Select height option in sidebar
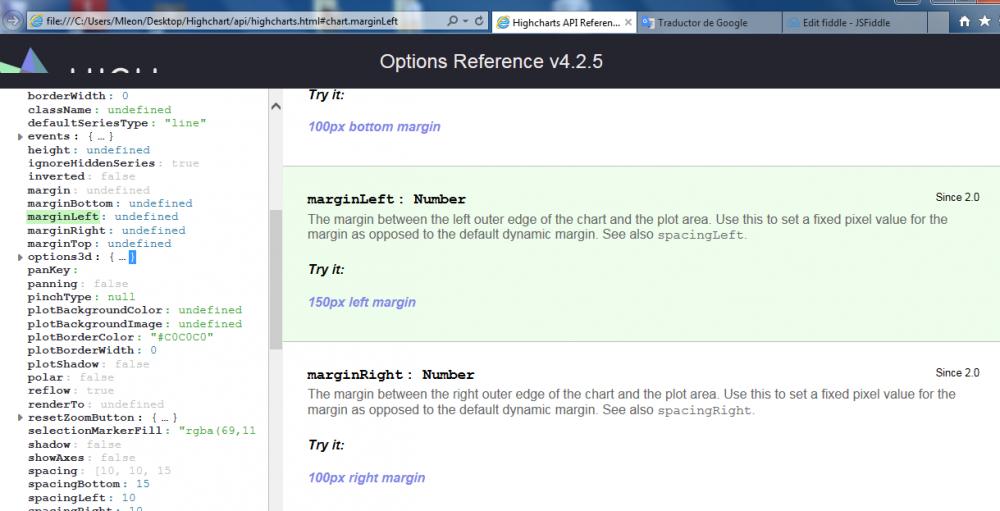1000x511 pixels. click(48, 150)
